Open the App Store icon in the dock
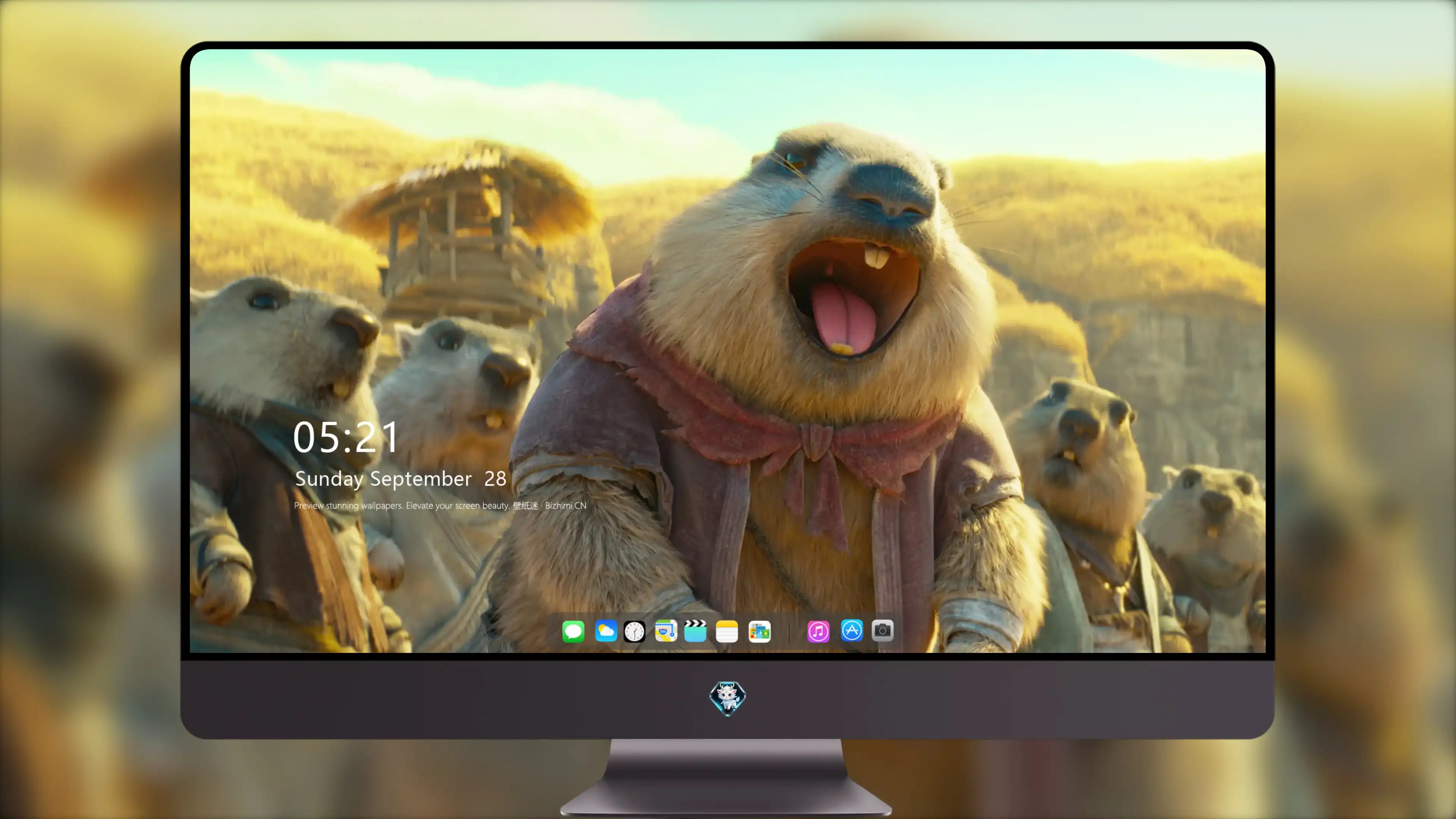1456x819 pixels. pos(852,630)
